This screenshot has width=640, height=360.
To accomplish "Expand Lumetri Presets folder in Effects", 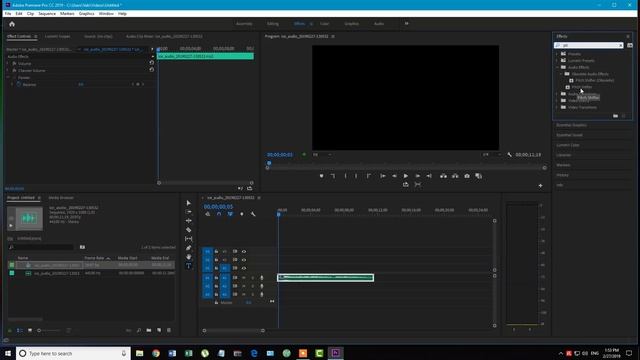I will tap(557, 60).
